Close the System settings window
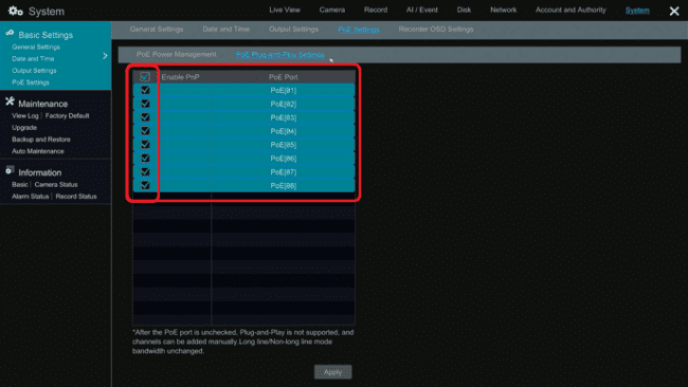This screenshot has height=387, width=688. click(674, 11)
